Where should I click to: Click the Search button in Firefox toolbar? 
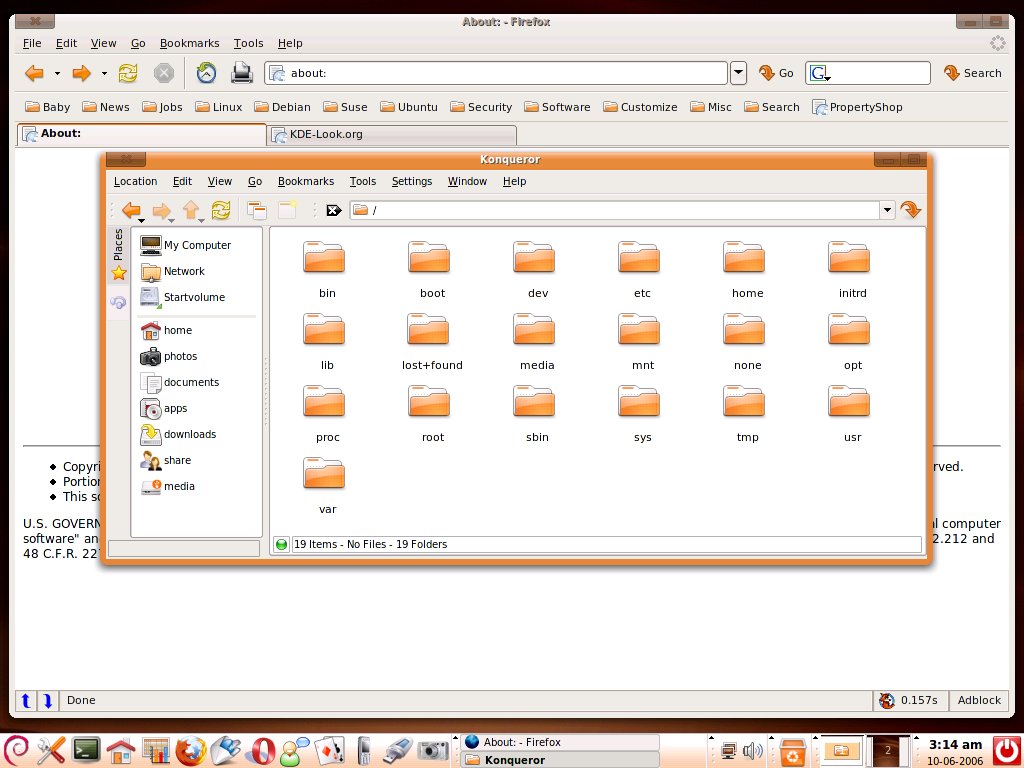(972, 73)
